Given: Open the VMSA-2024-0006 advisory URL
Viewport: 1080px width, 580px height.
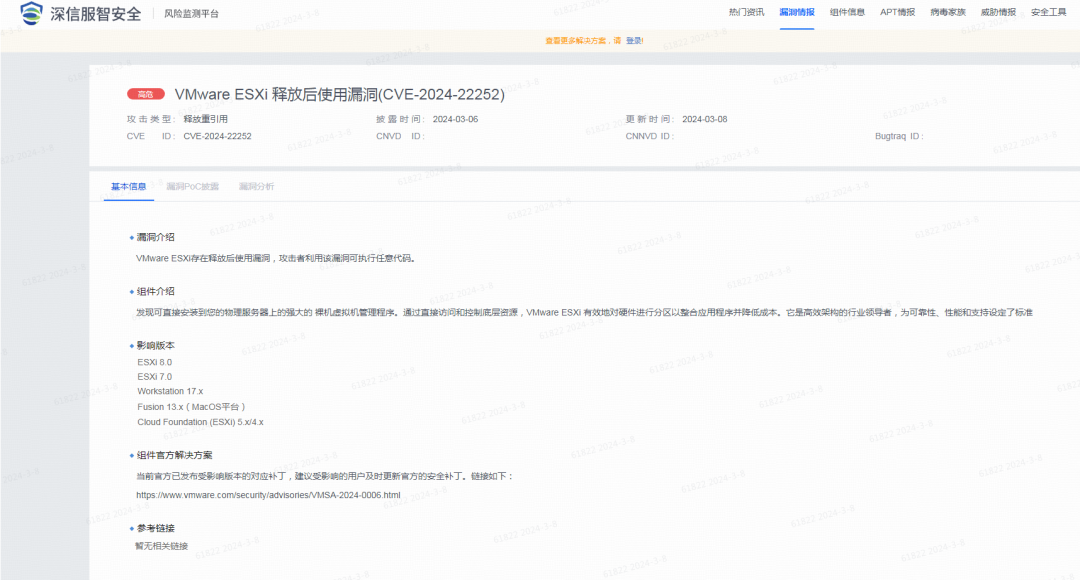Looking at the screenshot, I should [268, 495].
